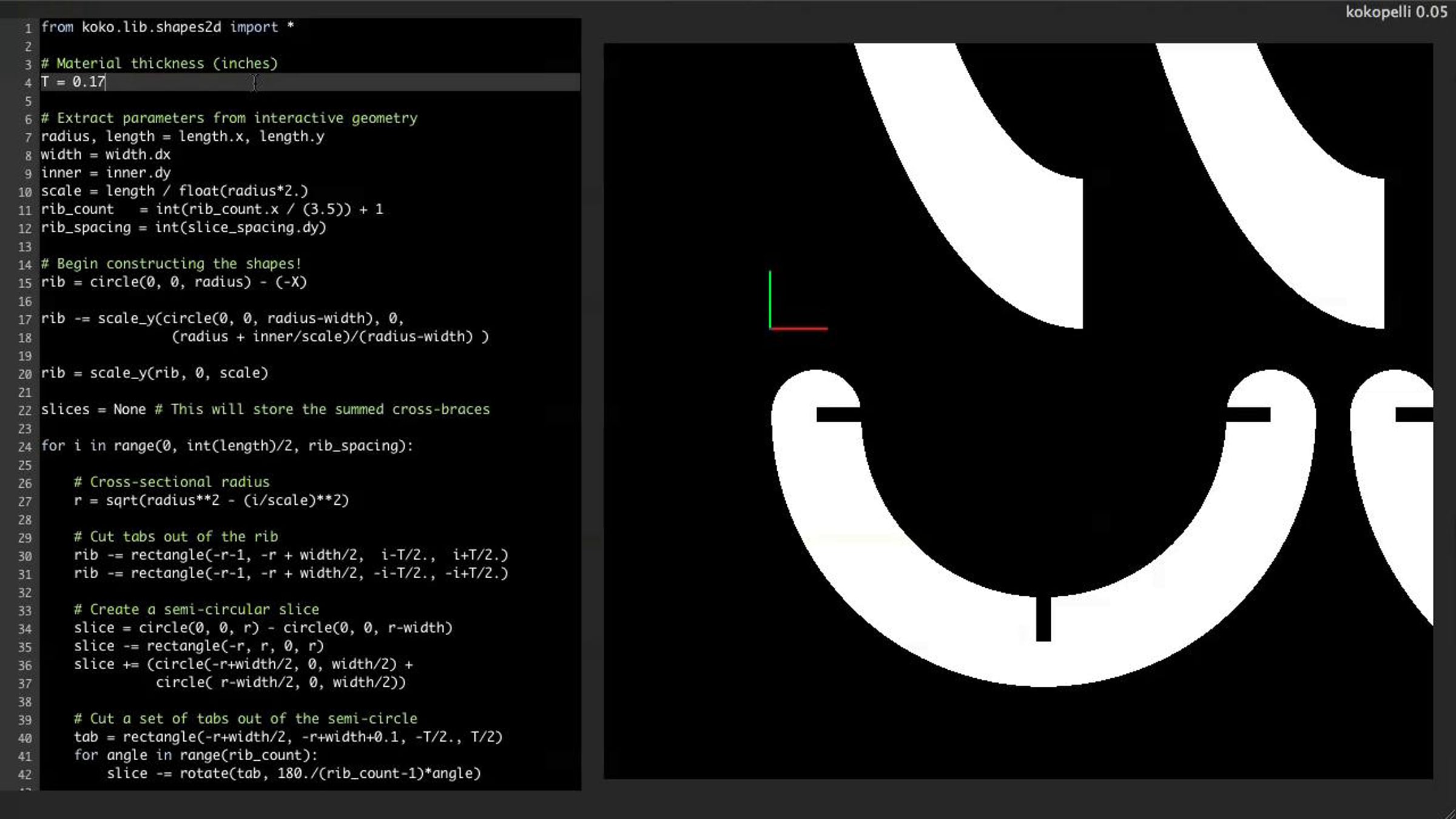Click the left tab notch of the slice
This screenshot has height=819, width=1456.
pos(838,414)
